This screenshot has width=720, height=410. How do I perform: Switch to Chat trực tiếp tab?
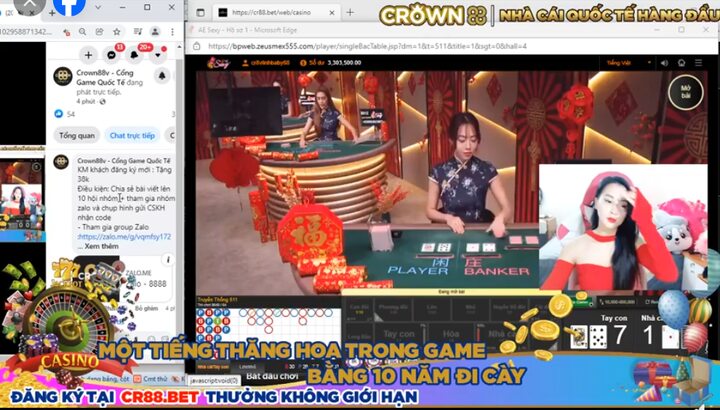click(x=131, y=135)
